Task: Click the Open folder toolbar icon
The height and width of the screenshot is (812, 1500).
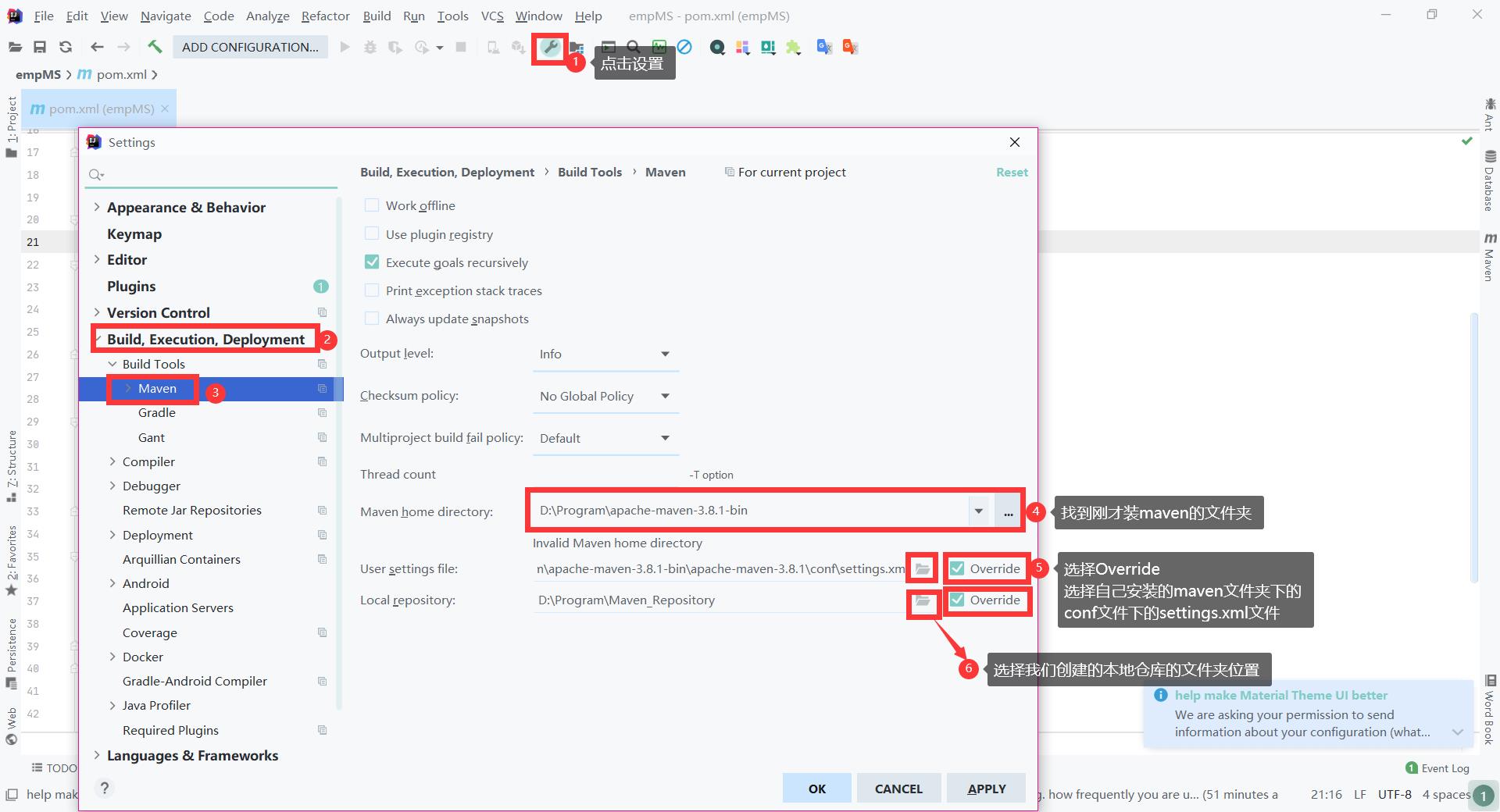Action: coord(15,47)
